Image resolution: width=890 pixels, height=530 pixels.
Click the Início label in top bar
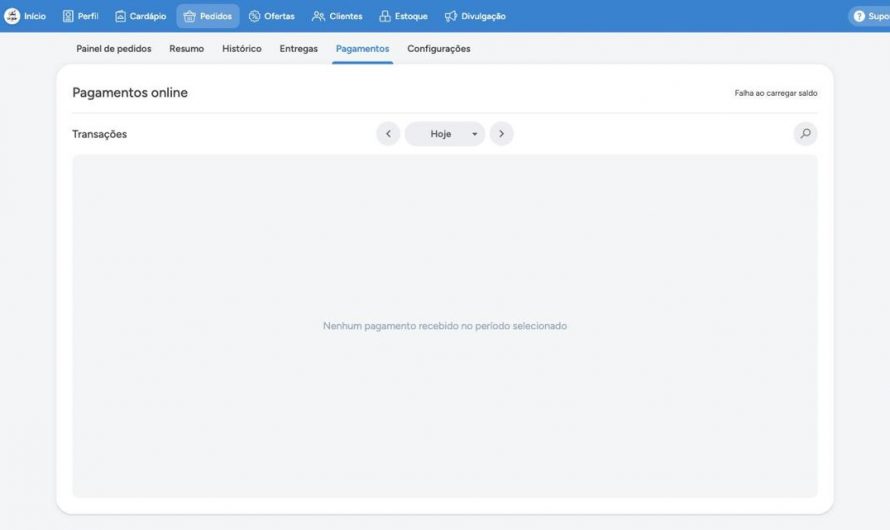click(x=35, y=16)
